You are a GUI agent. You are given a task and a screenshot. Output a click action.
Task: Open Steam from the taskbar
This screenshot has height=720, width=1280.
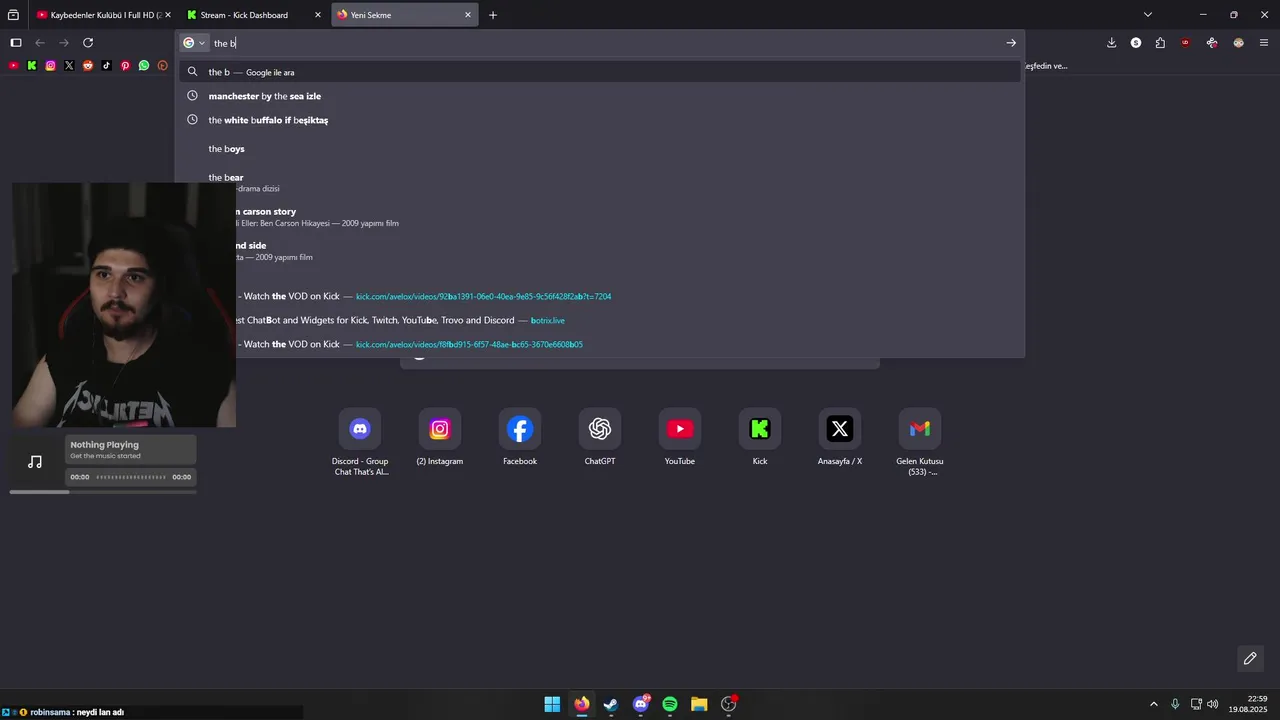pyautogui.click(x=611, y=704)
